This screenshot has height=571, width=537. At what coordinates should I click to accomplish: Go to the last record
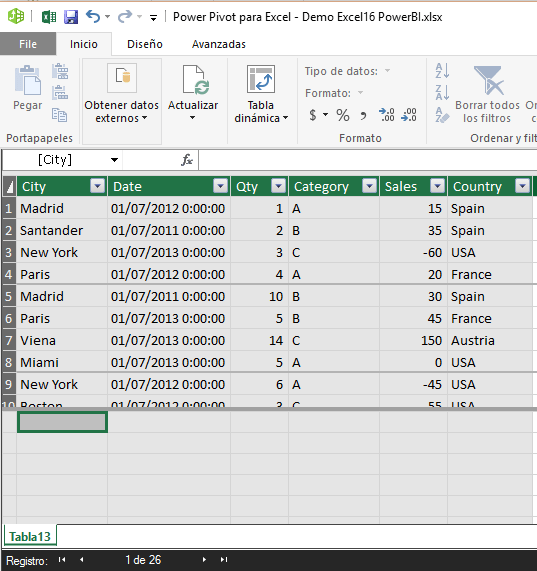[224, 560]
